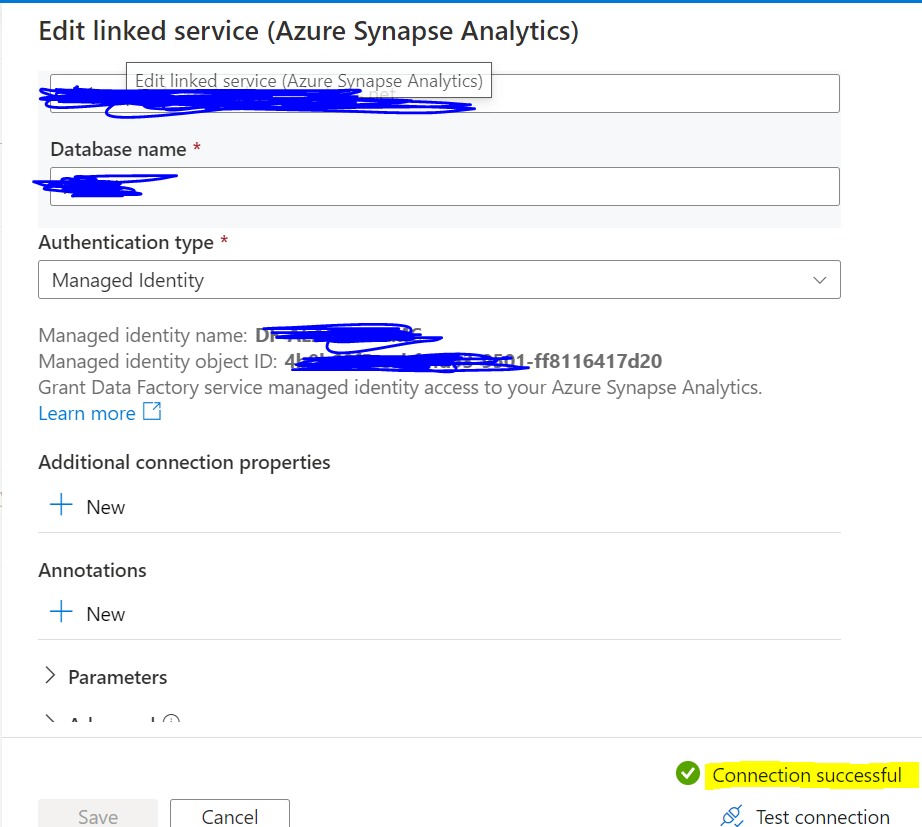Click the dropdown arrow on Authentication type
This screenshot has height=827, width=922.
point(820,280)
